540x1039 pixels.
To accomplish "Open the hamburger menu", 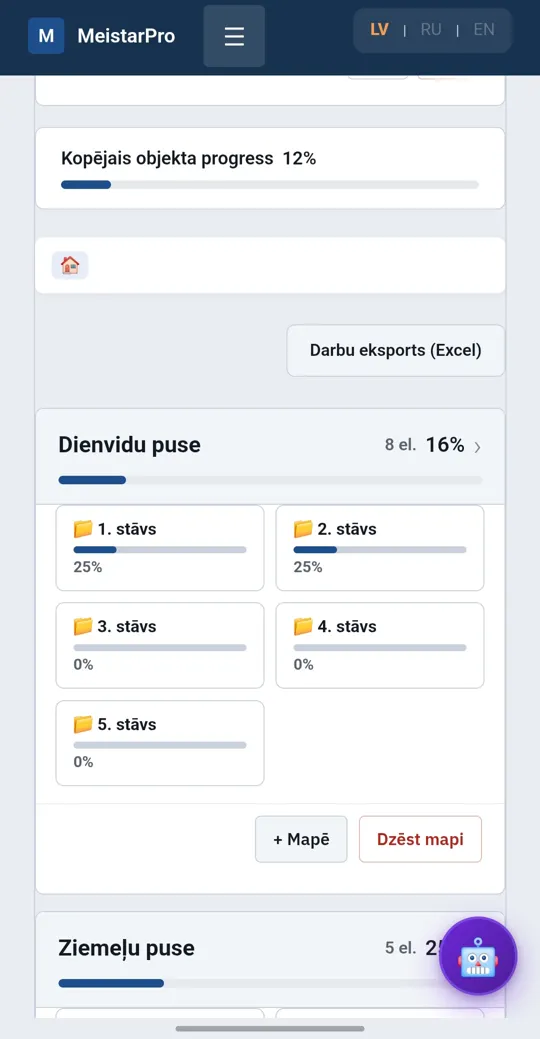I will click(234, 36).
